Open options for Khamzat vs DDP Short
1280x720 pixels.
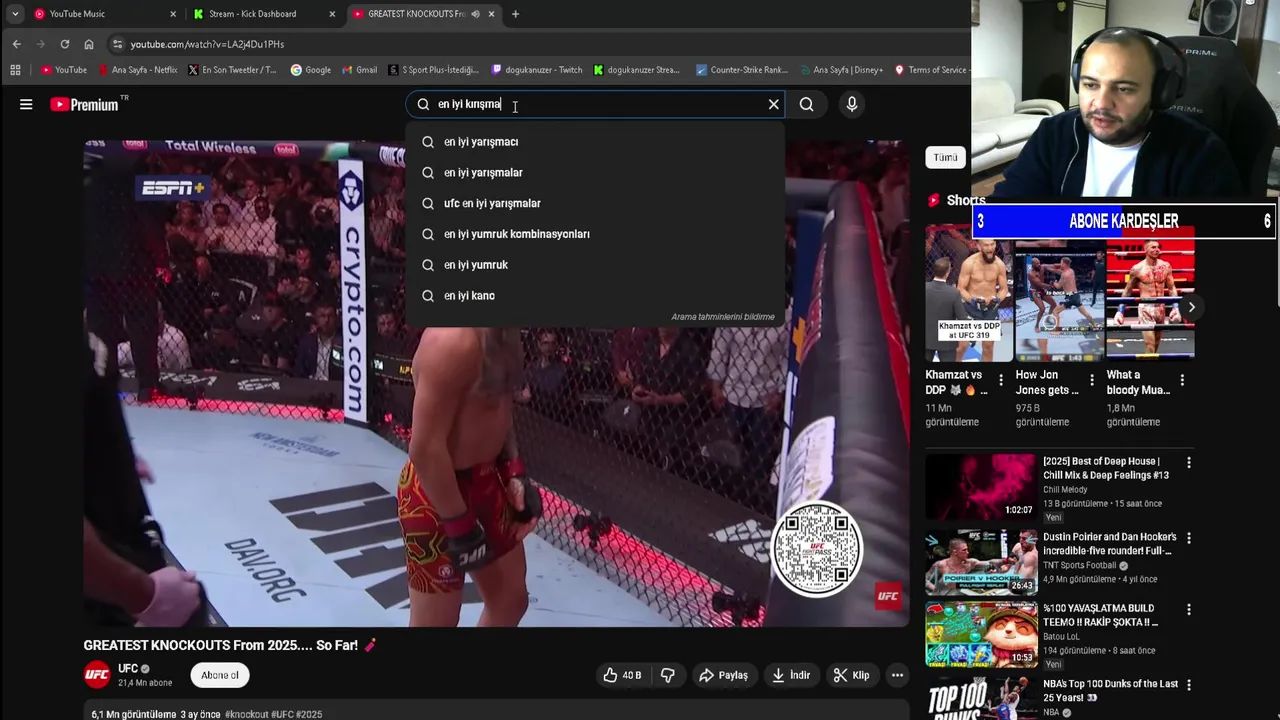[x=1001, y=380]
